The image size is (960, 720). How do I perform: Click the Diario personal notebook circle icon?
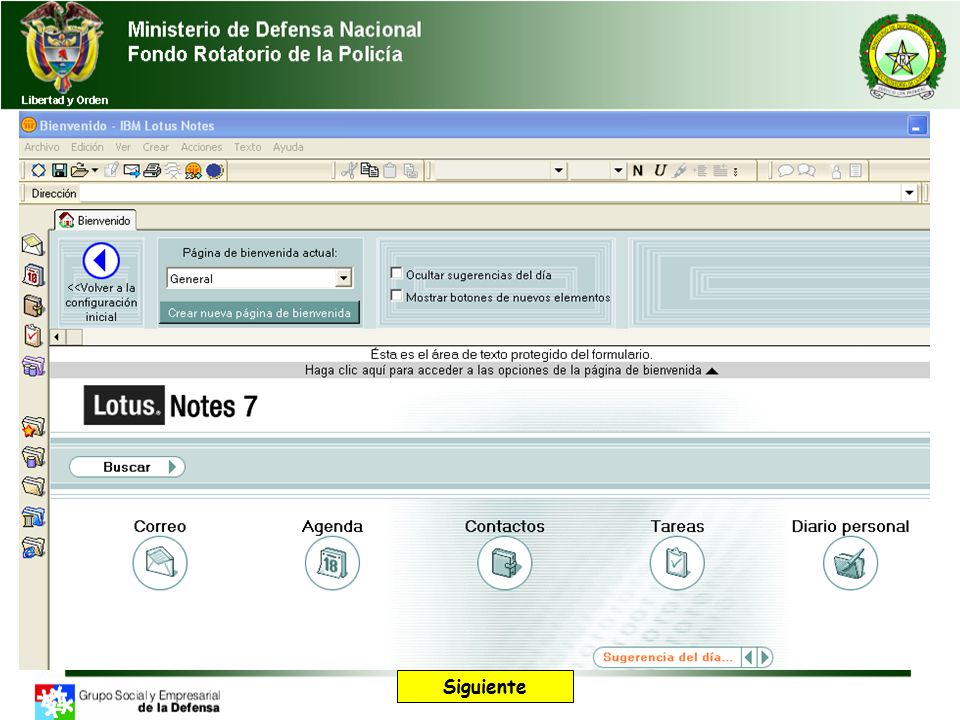coord(850,563)
